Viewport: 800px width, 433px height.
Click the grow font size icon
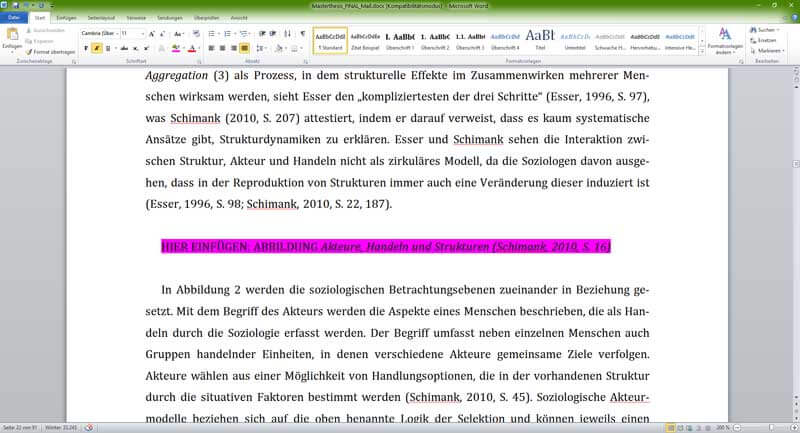152,34
